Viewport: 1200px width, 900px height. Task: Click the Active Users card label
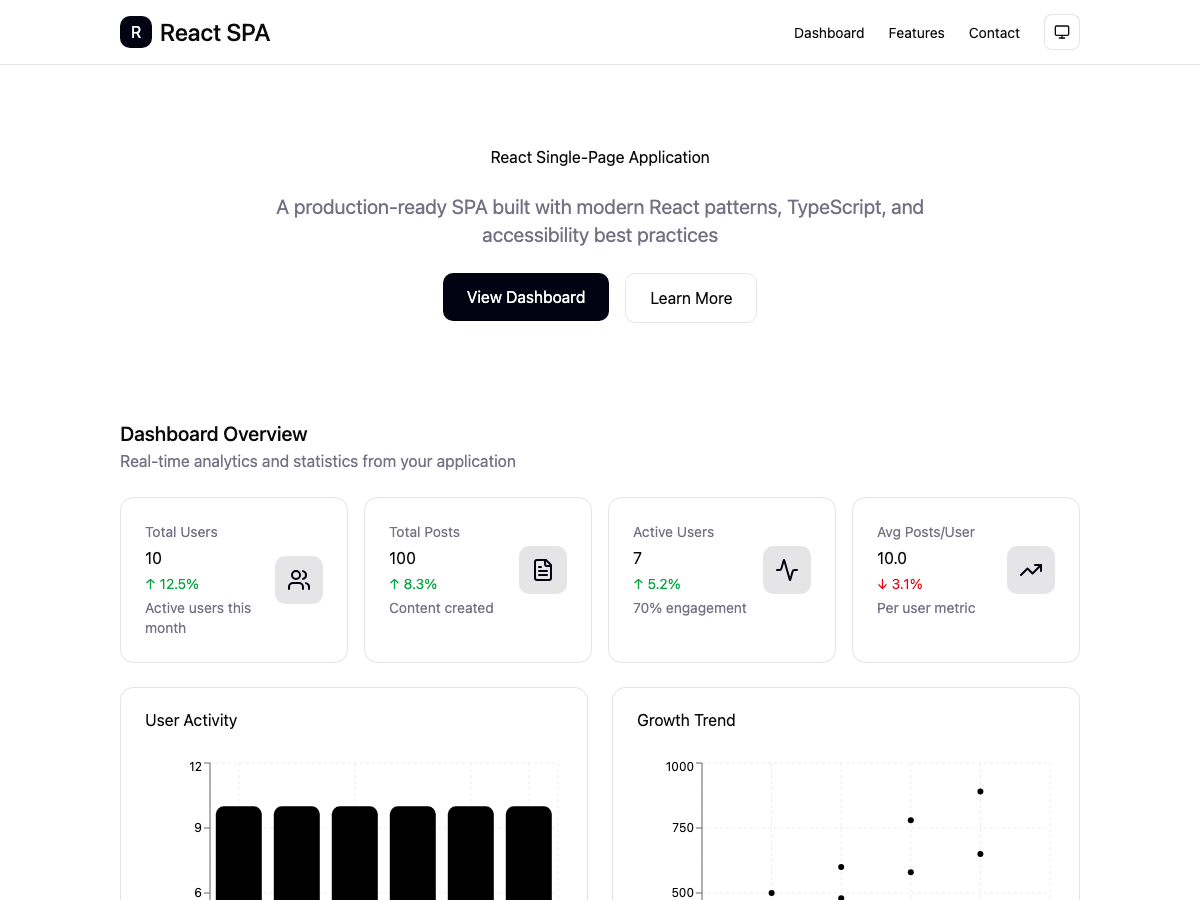[x=674, y=532]
